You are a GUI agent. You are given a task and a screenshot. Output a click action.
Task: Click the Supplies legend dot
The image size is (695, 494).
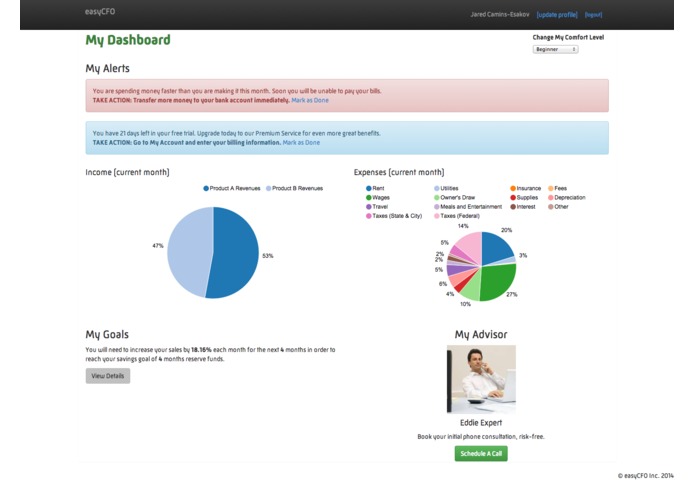pyautogui.click(x=513, y=198)
